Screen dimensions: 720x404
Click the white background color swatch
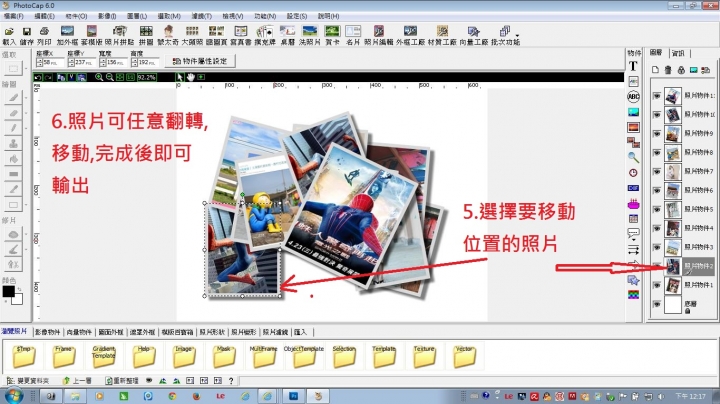pos(17,299)
